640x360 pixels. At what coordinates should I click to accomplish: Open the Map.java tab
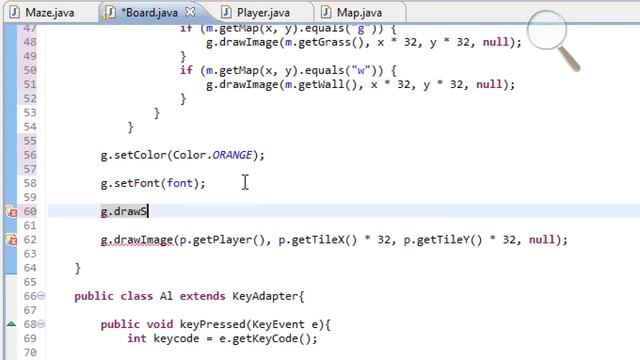tap(359, 13)
